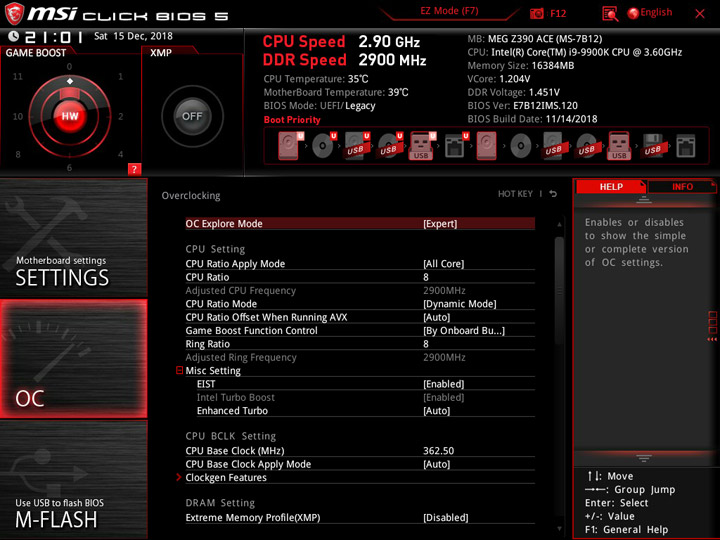Click the Adjusted Ring Frequency row
The width and height of the screenshot is (720, 540).
pos(360,357)
